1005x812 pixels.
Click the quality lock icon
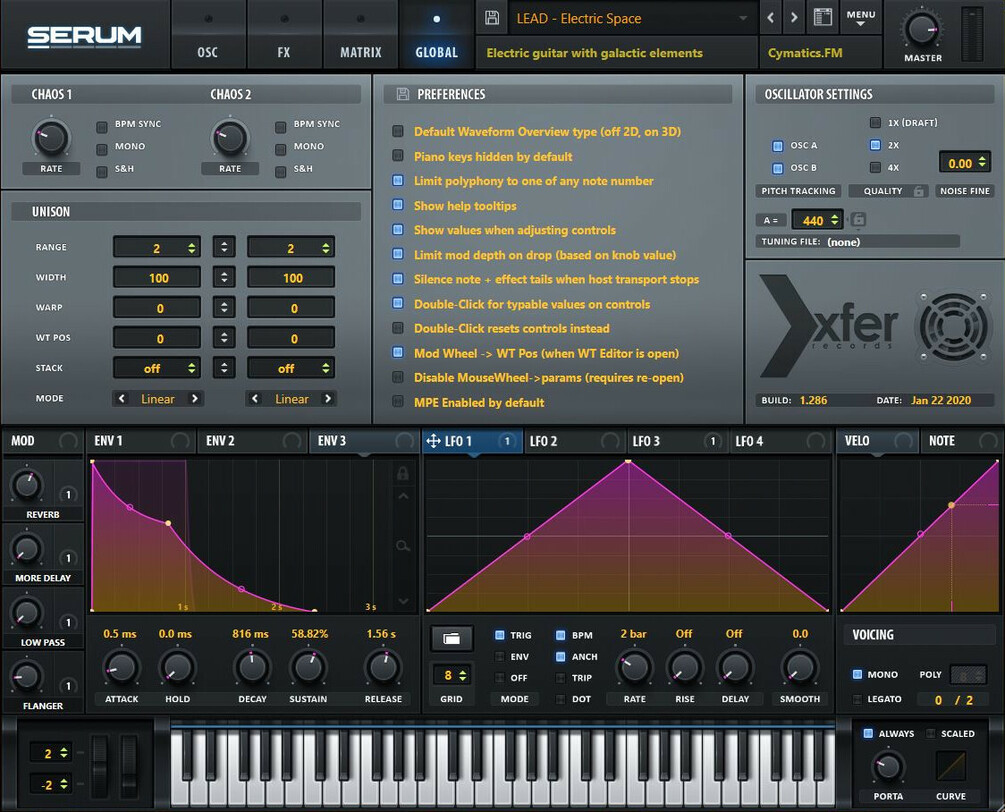tap(918, 191)
